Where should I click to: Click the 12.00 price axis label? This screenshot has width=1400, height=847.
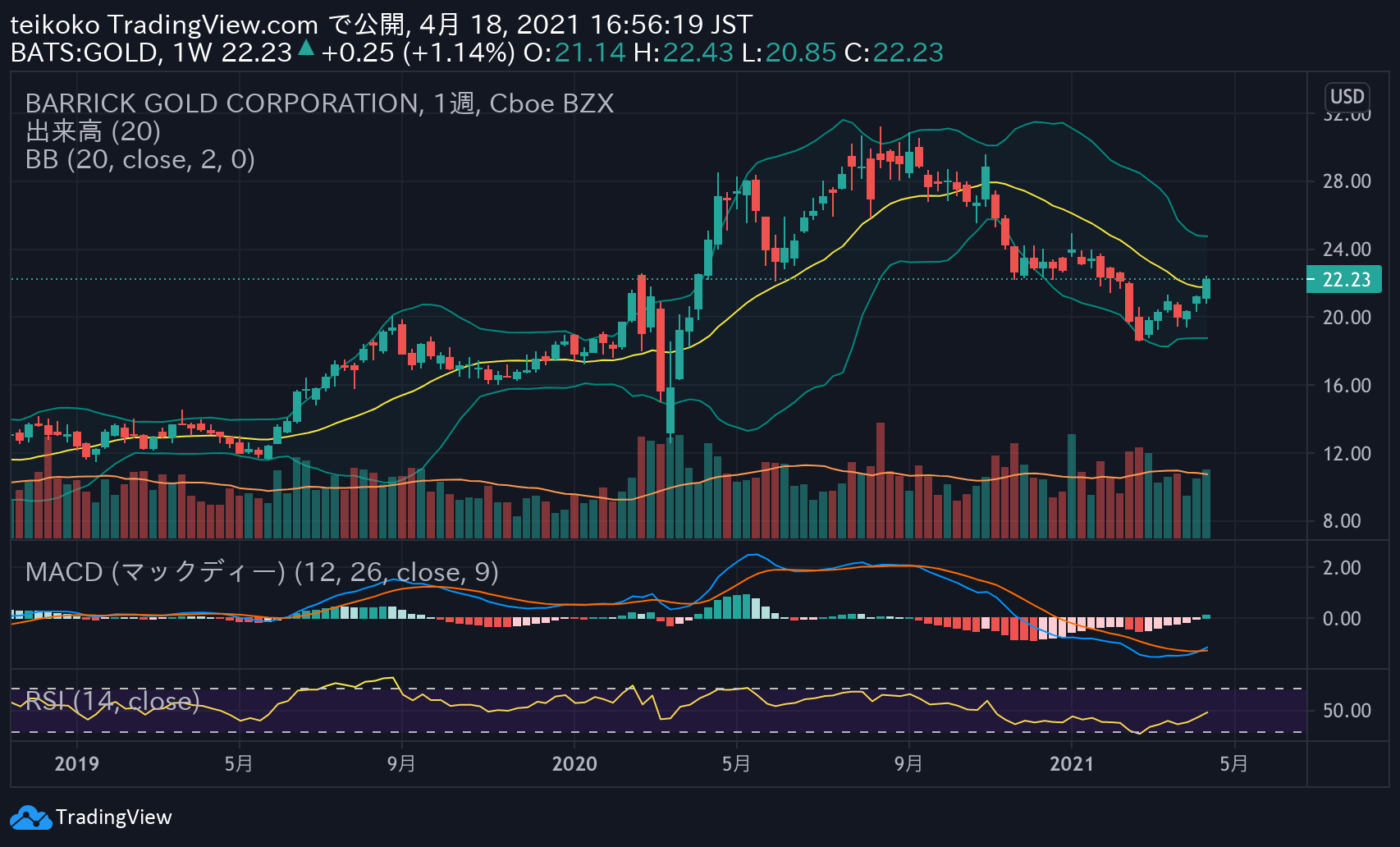point(1347,454)
